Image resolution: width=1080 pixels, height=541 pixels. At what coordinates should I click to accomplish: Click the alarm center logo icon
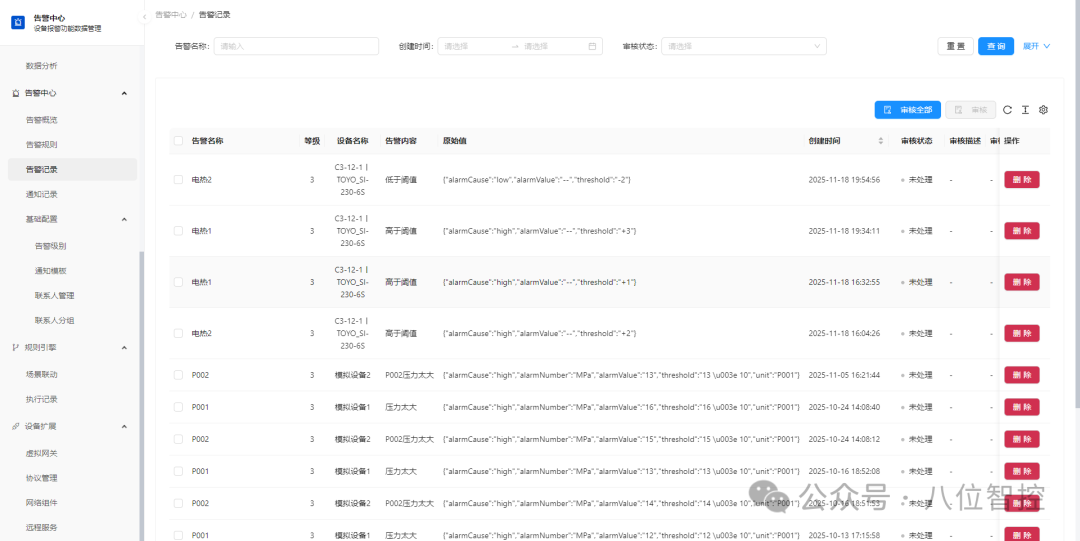(x=18, y=23)
